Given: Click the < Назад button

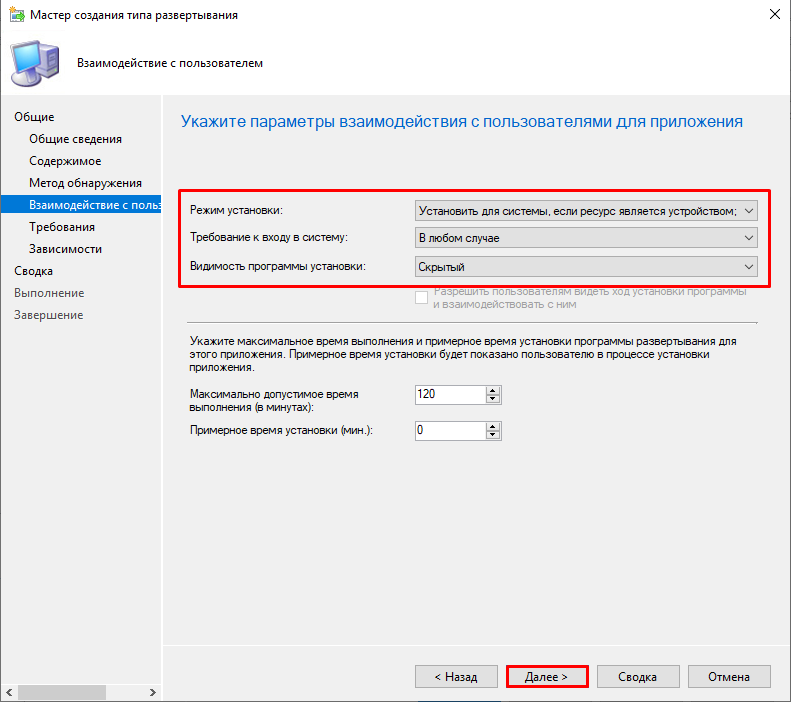Looking at the screenshot, I should click(456, 677).
